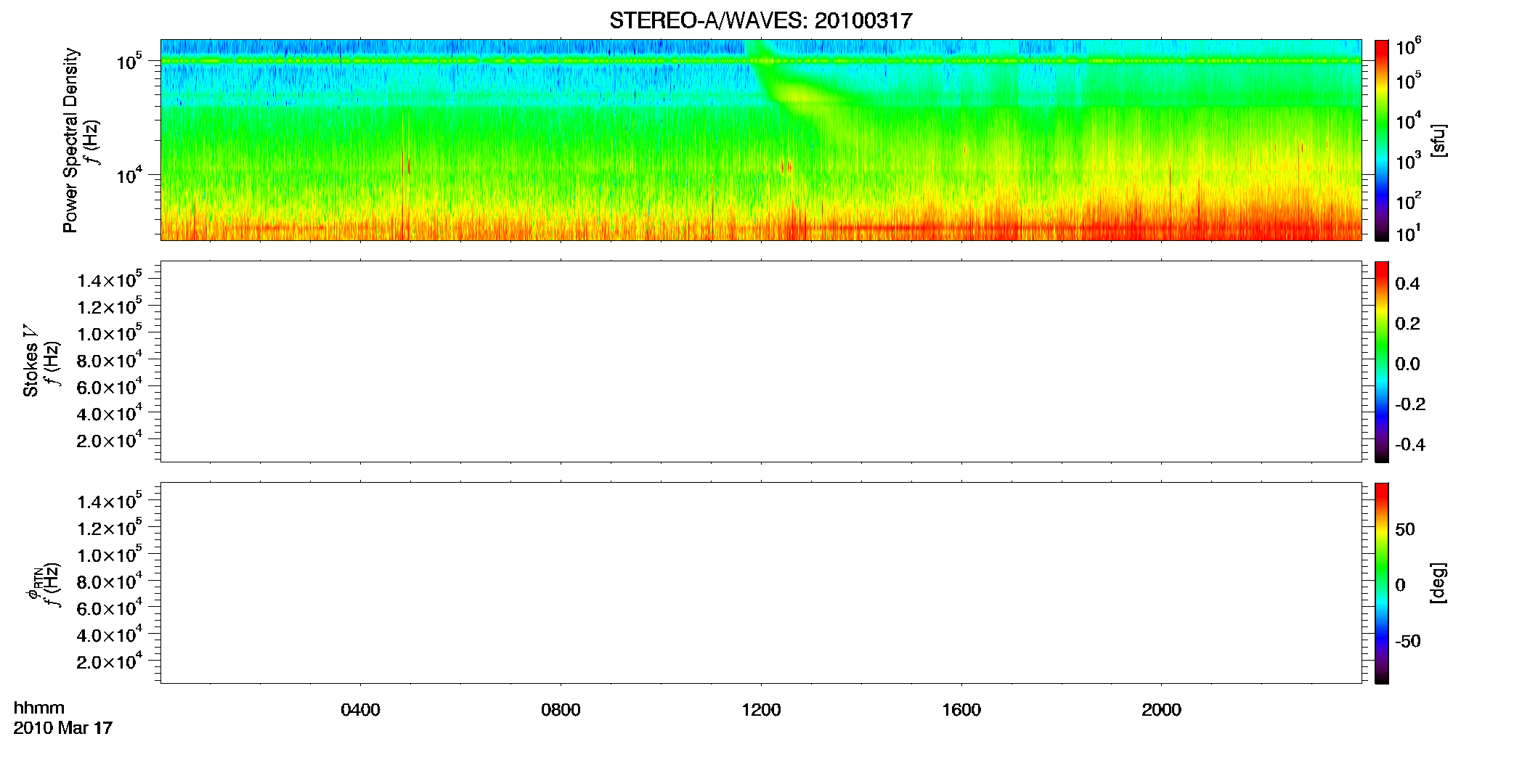Click the 1.0×10^5 tick in Stokes V panel
This screenshot has width=1522, height=784.
pyautogui.click(x=110, y=333)
